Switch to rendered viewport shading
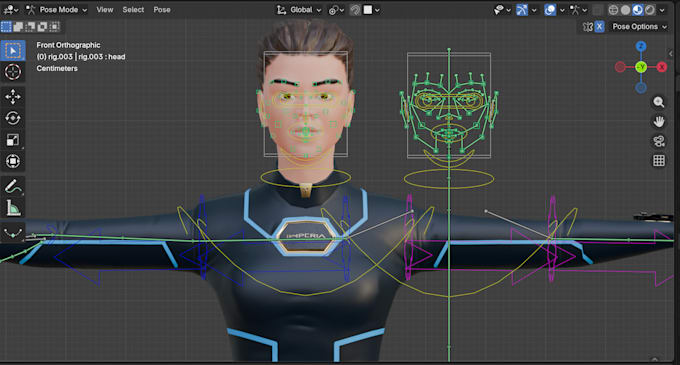Screen dimensions: 680x365 pos(650,10)
